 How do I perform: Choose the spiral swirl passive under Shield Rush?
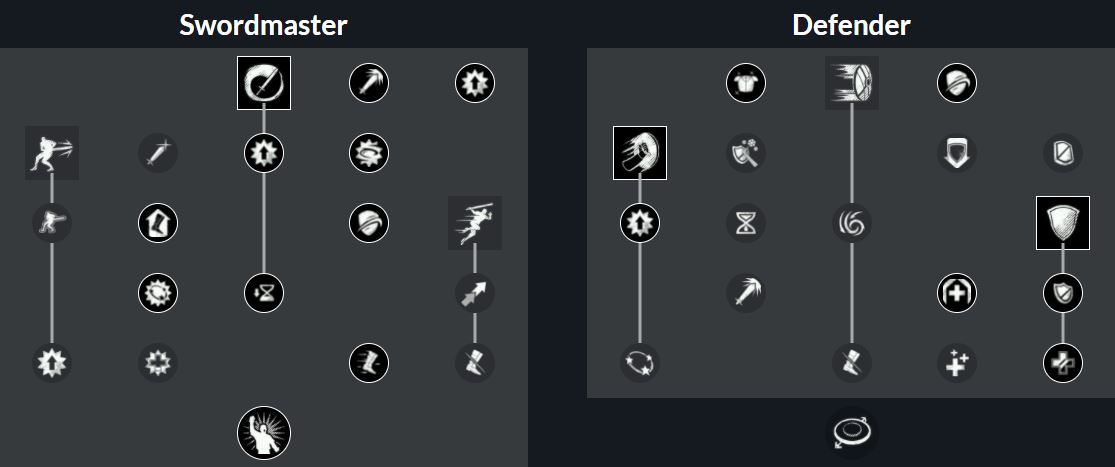click(852, 223)
